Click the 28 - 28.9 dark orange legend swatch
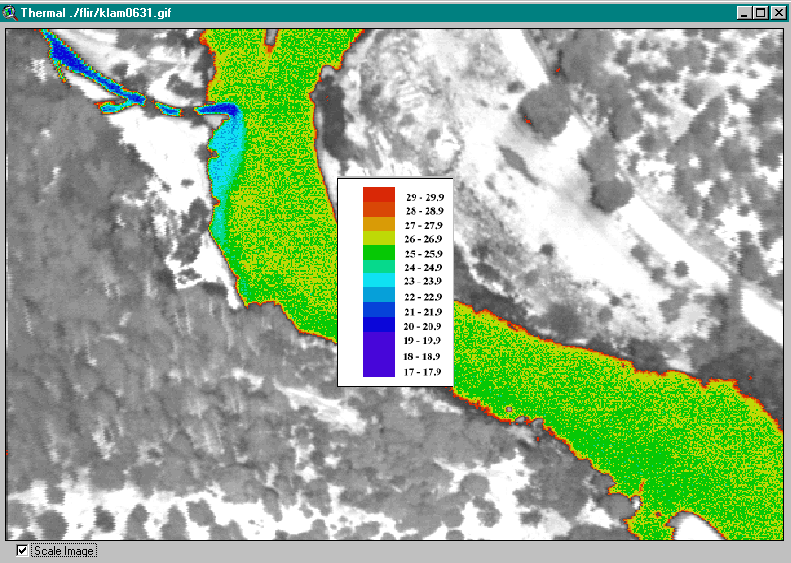 click(x=379, y=209)
